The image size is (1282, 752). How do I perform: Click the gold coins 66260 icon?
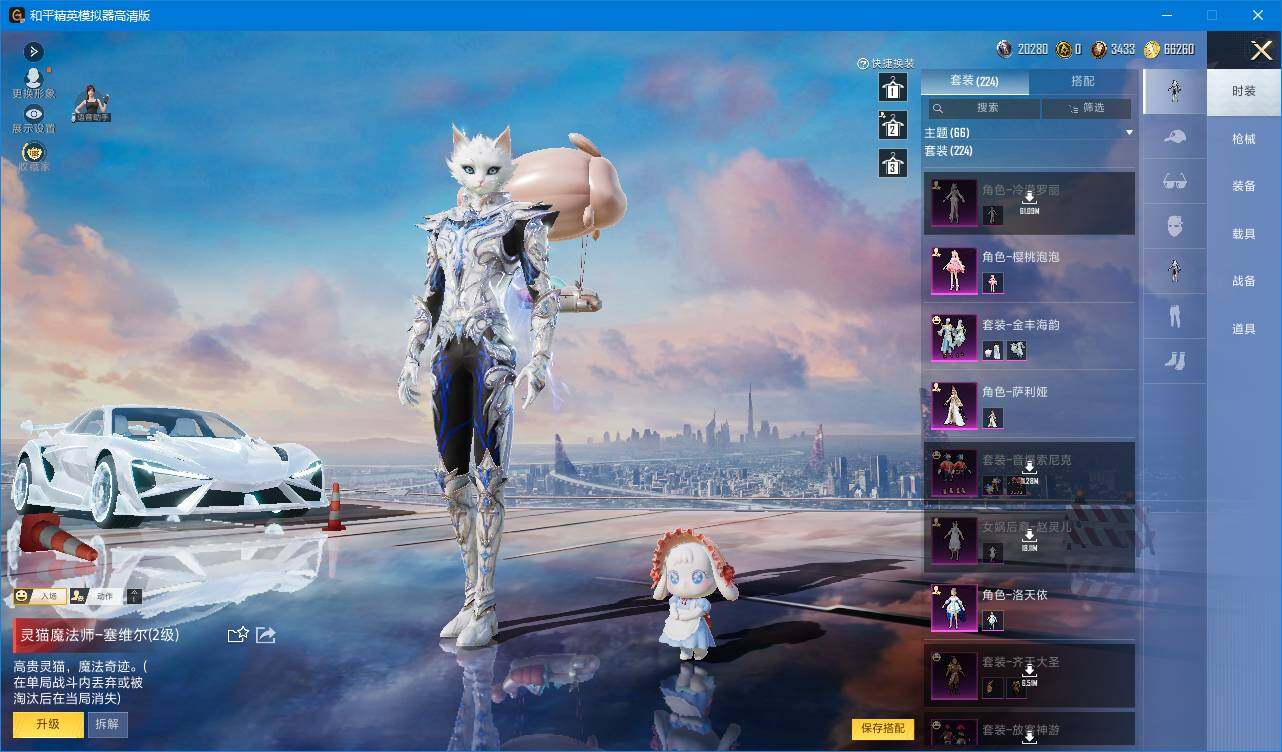(1152, 49)
